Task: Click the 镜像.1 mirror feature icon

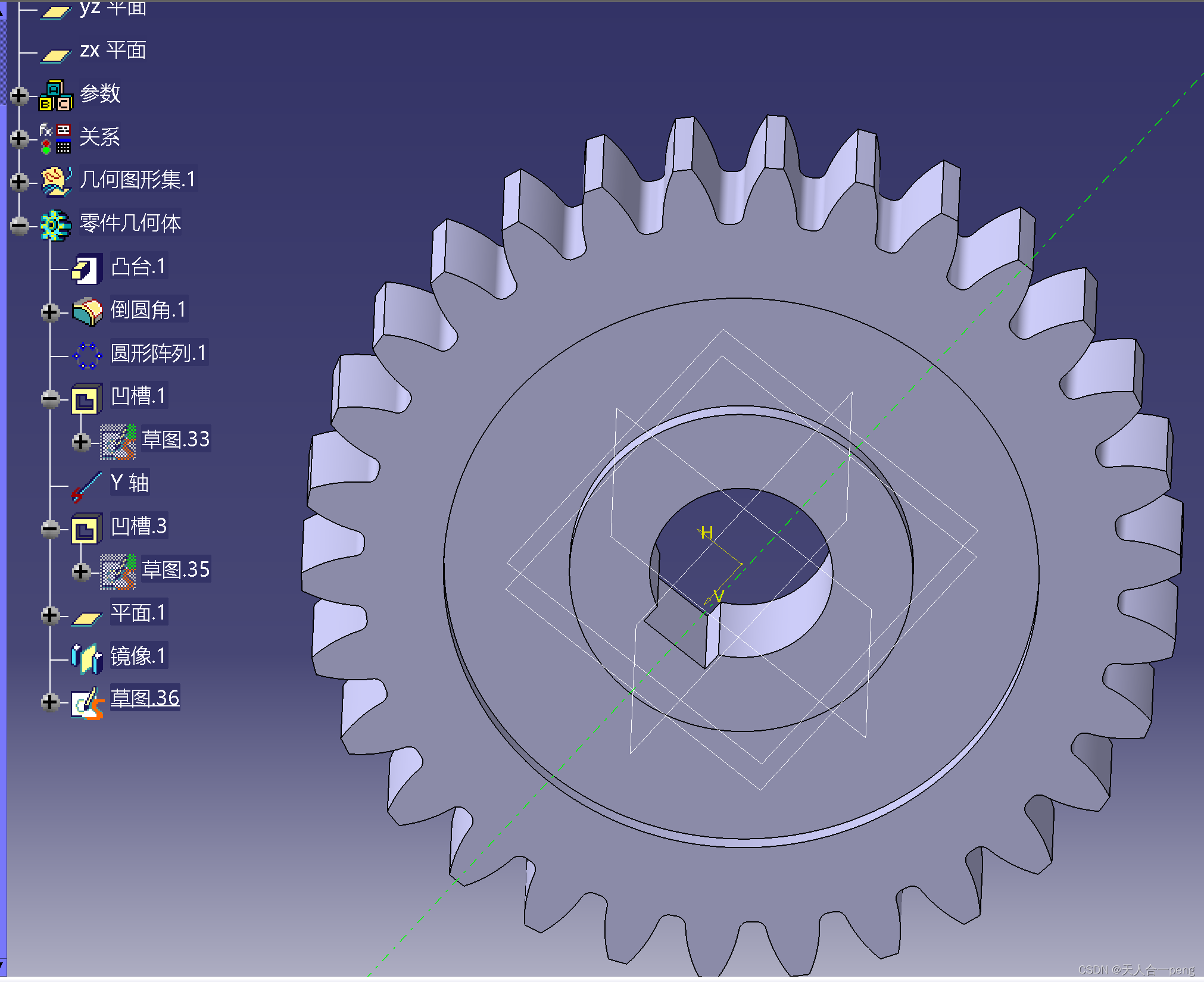Action: [86, 658]
